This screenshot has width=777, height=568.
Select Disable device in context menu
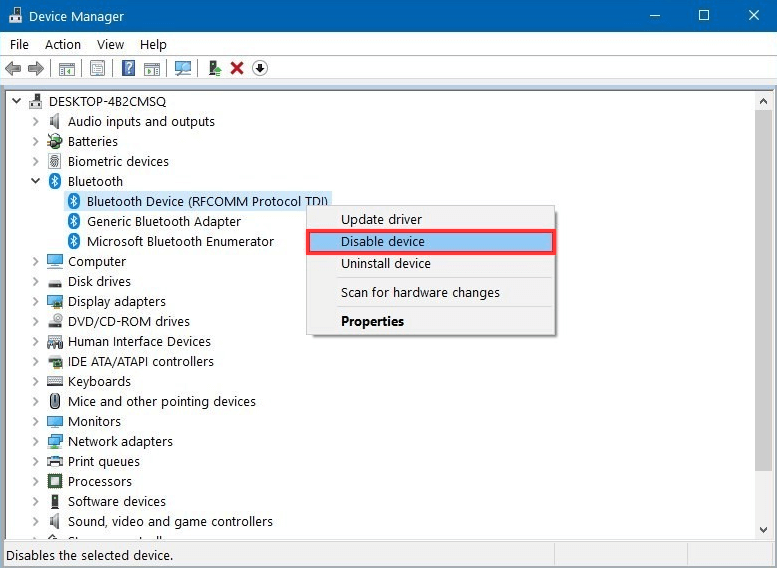pos(430,242)
